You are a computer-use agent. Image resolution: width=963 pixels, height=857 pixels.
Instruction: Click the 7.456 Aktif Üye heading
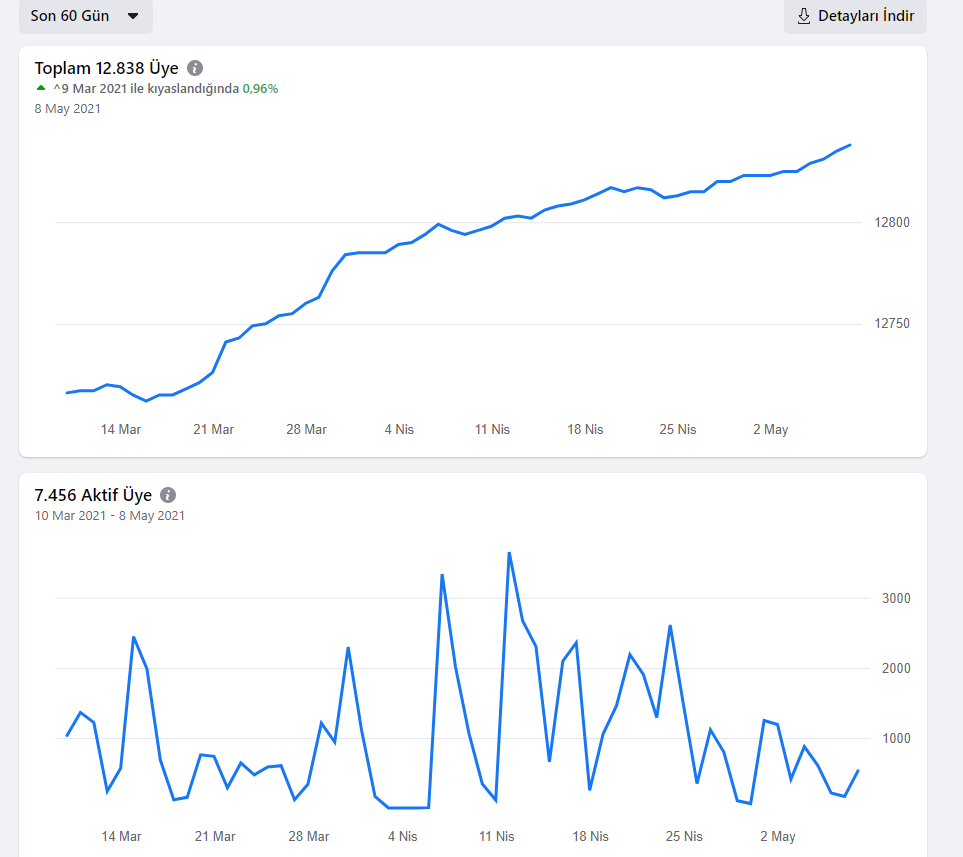pos(93,495)
